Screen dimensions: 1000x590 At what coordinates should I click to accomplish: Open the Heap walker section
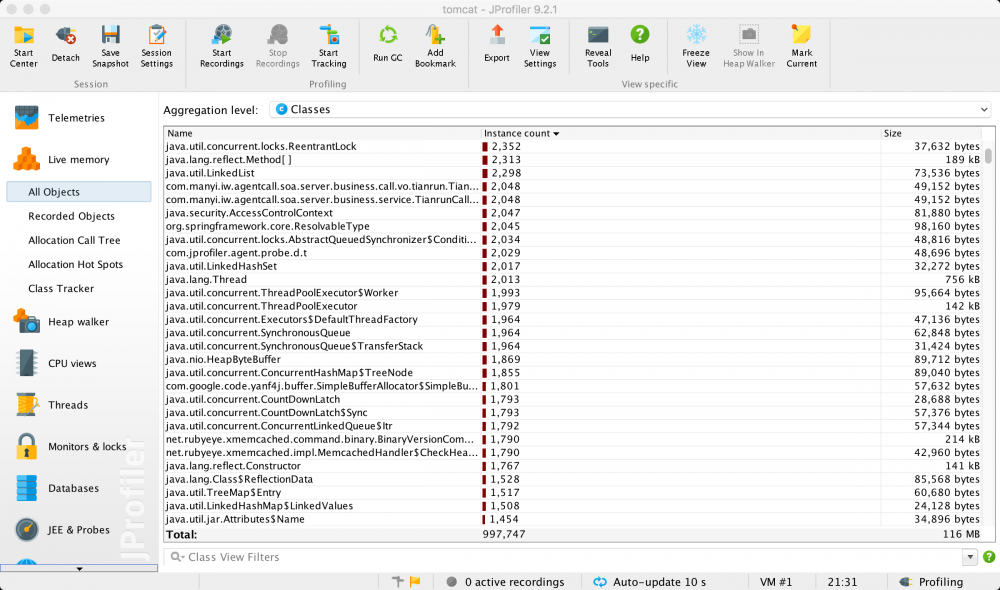click(78, 322)
